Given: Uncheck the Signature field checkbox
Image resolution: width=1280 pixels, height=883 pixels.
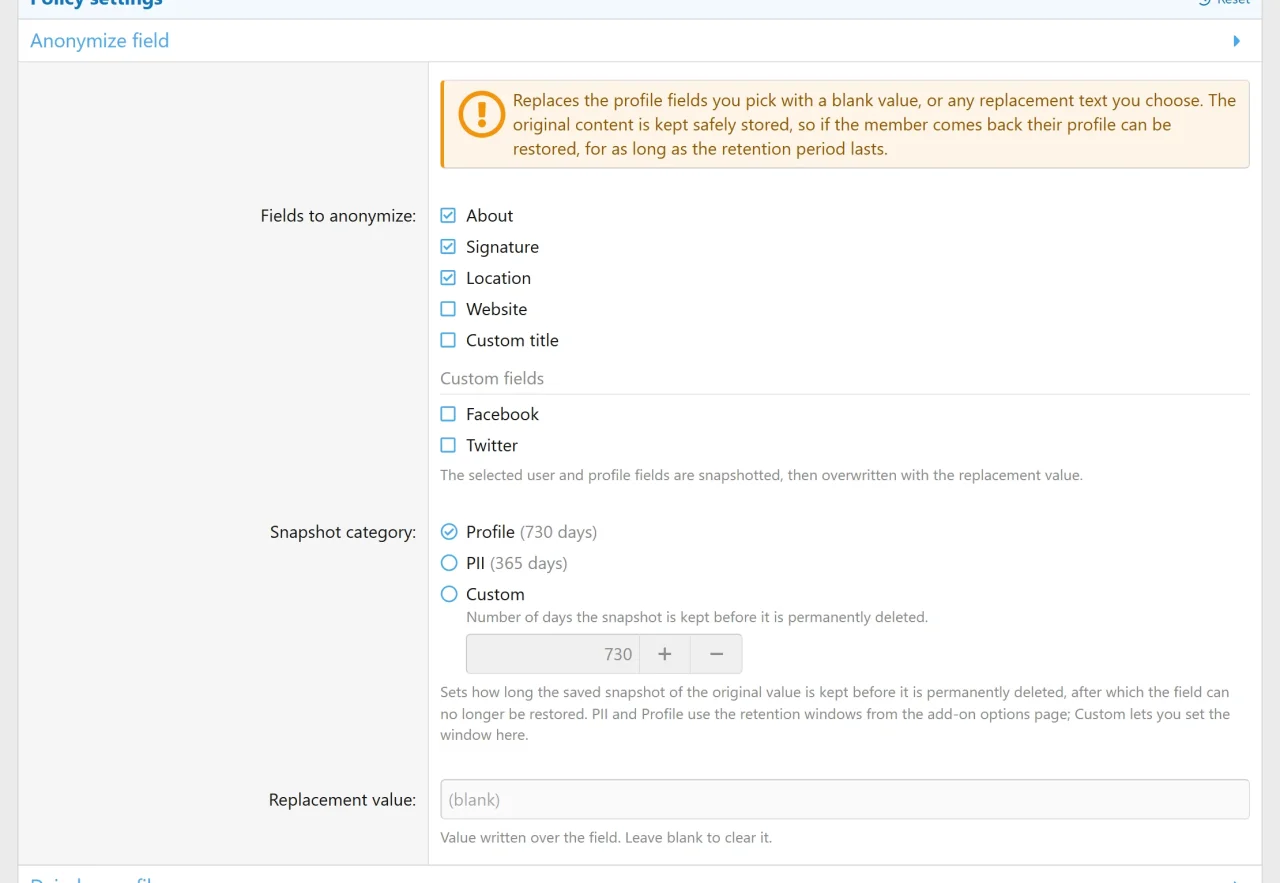Looking at the screenshot, I should tap(448, 246).
